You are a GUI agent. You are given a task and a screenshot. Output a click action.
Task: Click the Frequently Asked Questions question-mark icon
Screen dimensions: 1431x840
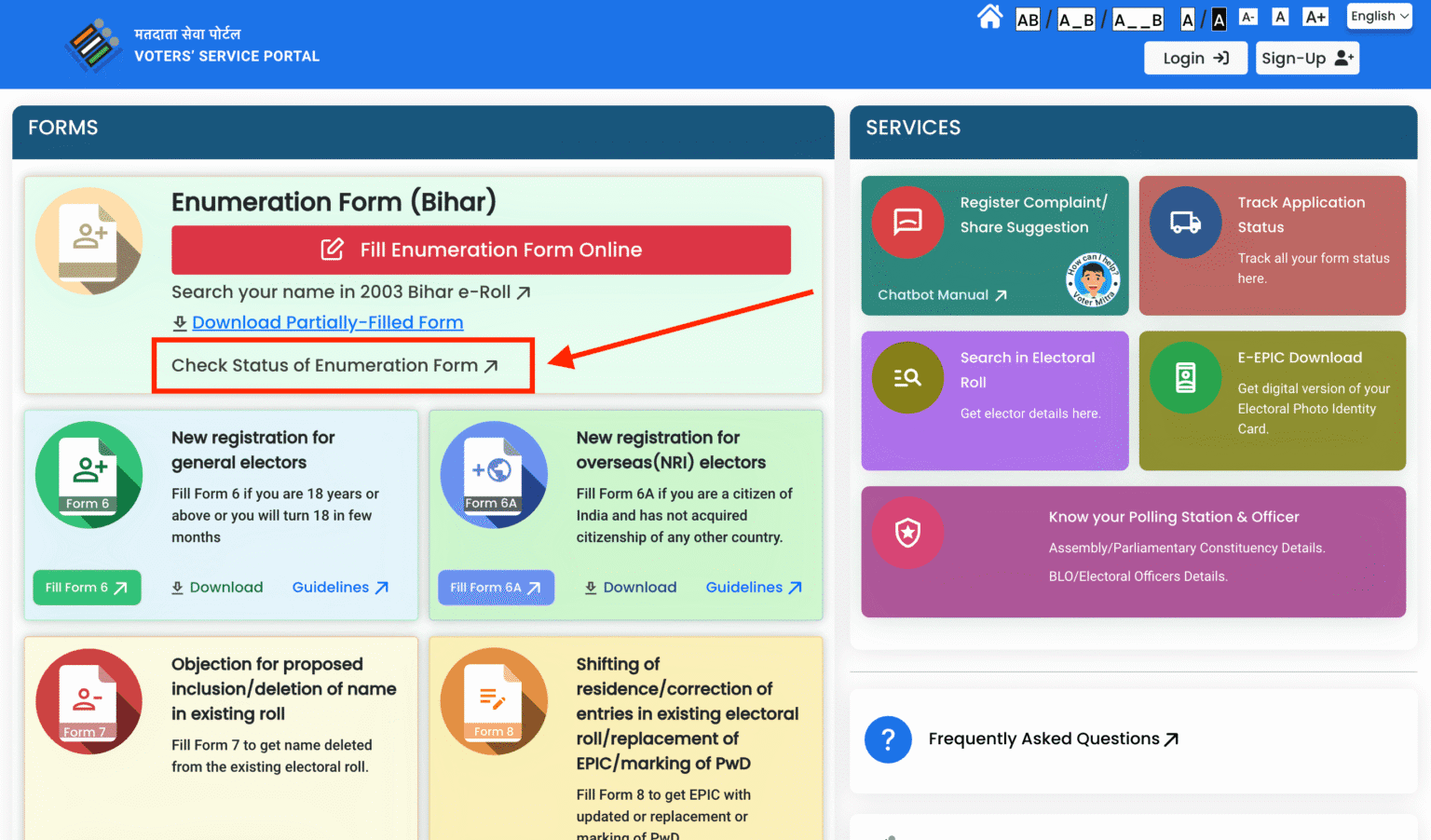click(x=887, y=738)
